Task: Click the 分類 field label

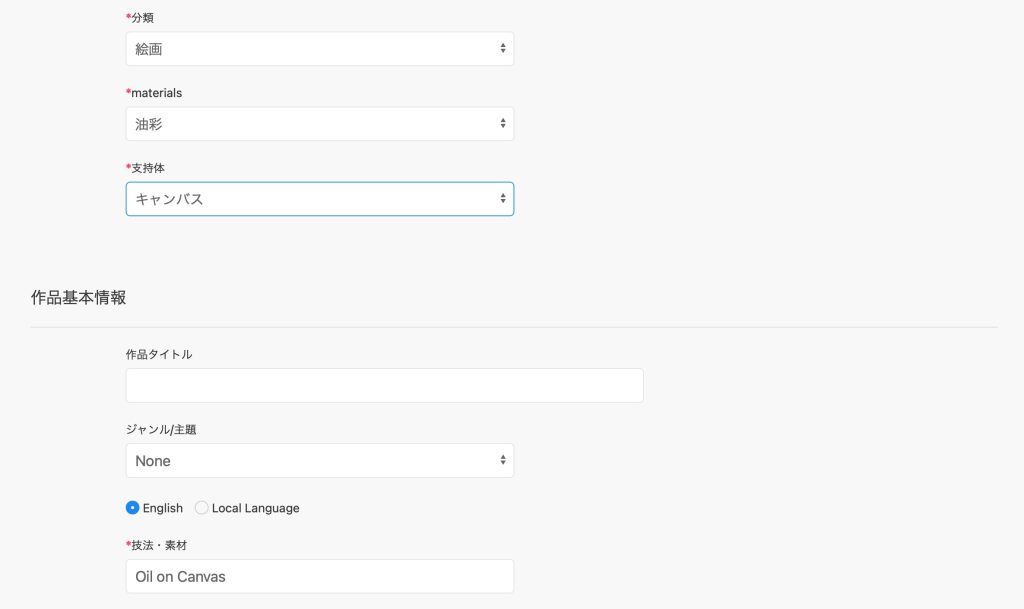Action: coord(141,18)
